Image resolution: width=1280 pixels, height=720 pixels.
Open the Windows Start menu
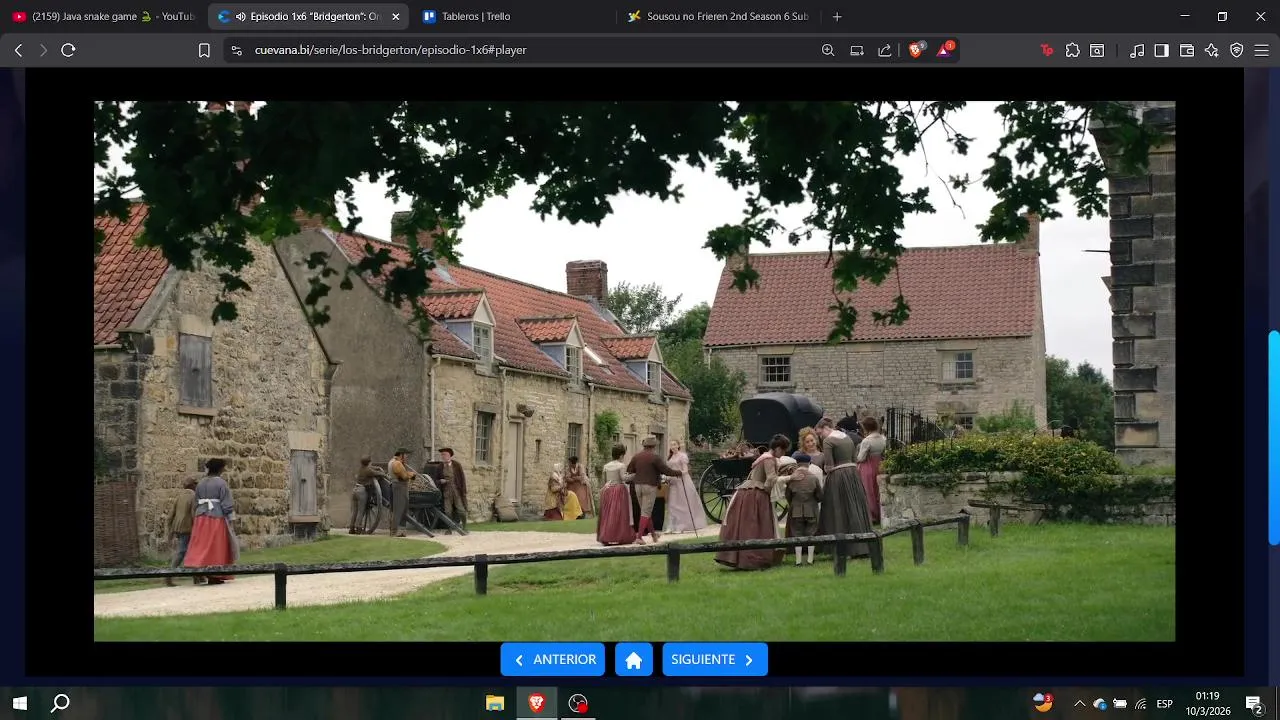19,703
